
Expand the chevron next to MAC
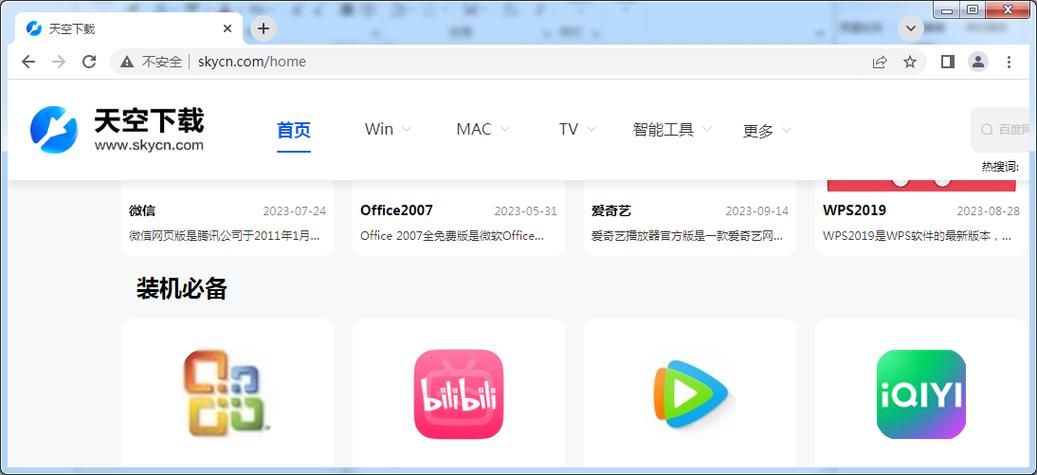505,129
